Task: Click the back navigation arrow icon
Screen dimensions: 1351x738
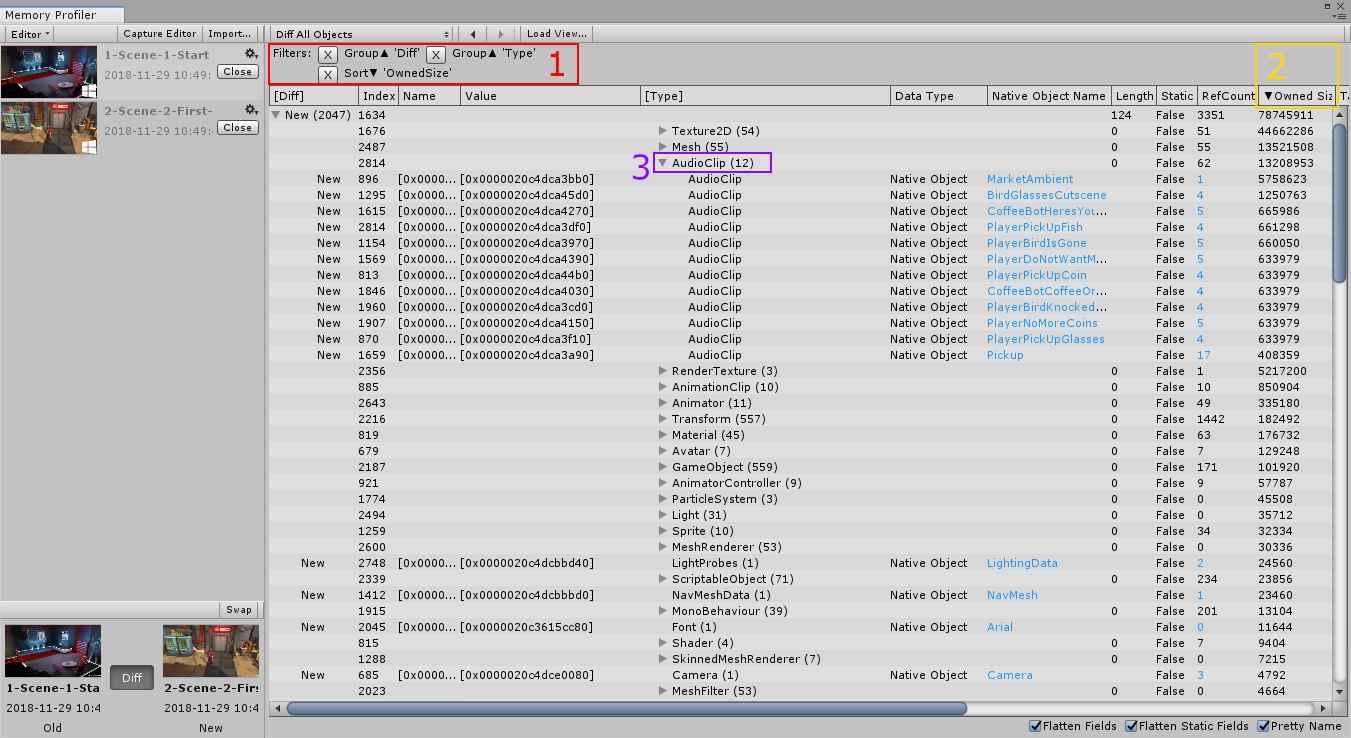Action: pyautogui.click(x=471, y=33)
